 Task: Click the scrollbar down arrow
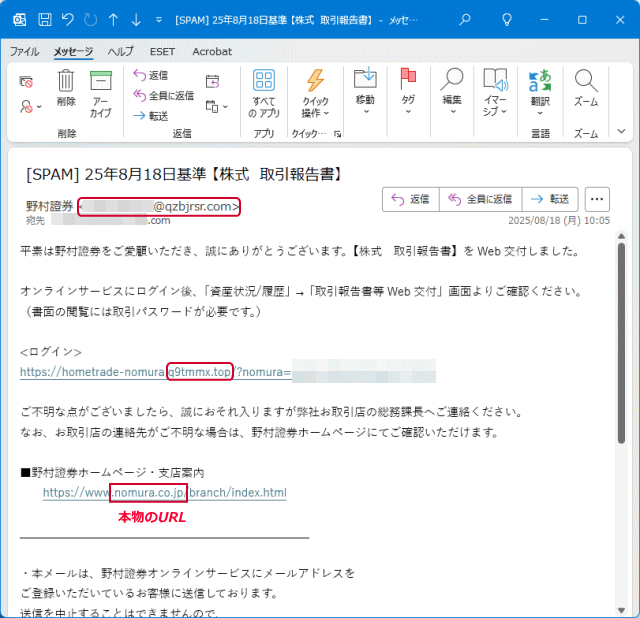click(621, 611)
